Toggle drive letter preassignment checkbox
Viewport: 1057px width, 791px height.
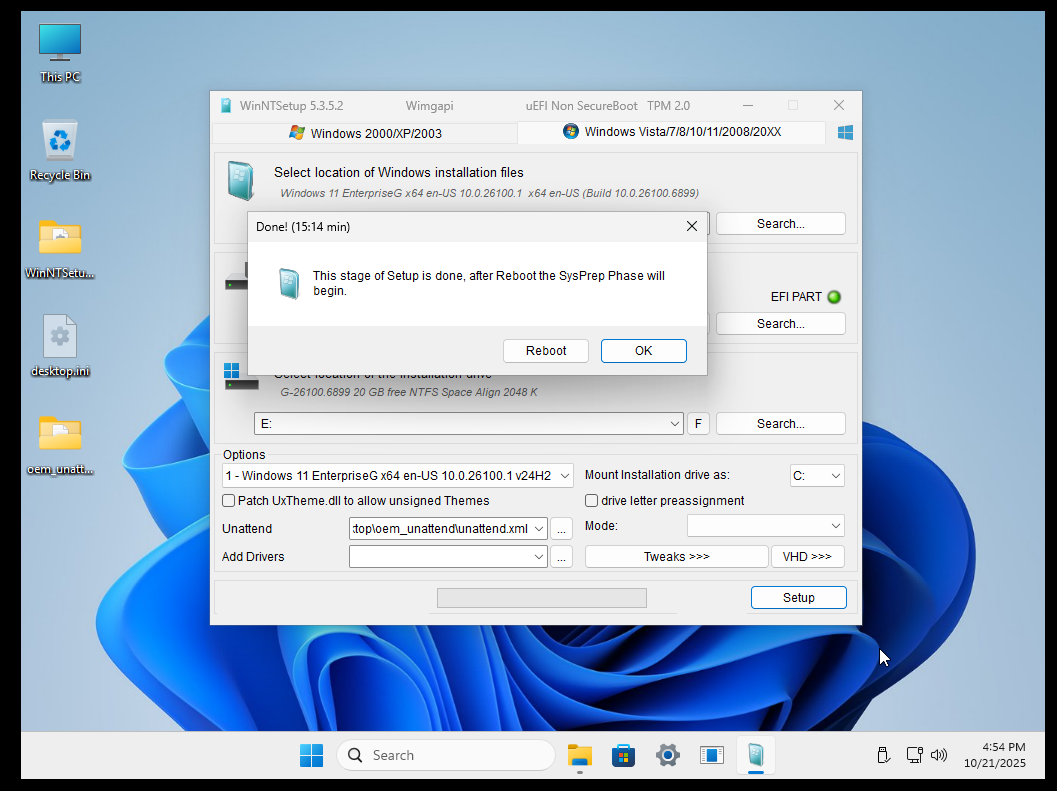pos(591,500)
